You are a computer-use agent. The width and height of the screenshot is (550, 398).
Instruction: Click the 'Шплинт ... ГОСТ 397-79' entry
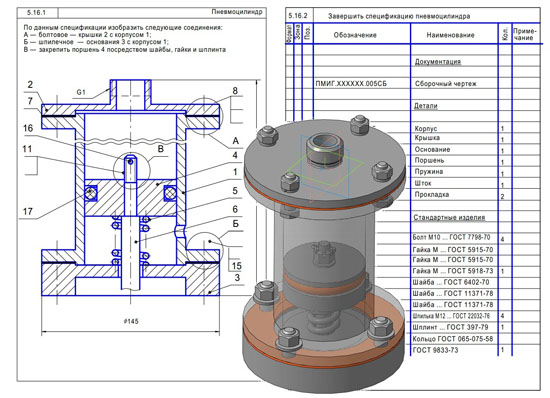[x=450, y=327]
